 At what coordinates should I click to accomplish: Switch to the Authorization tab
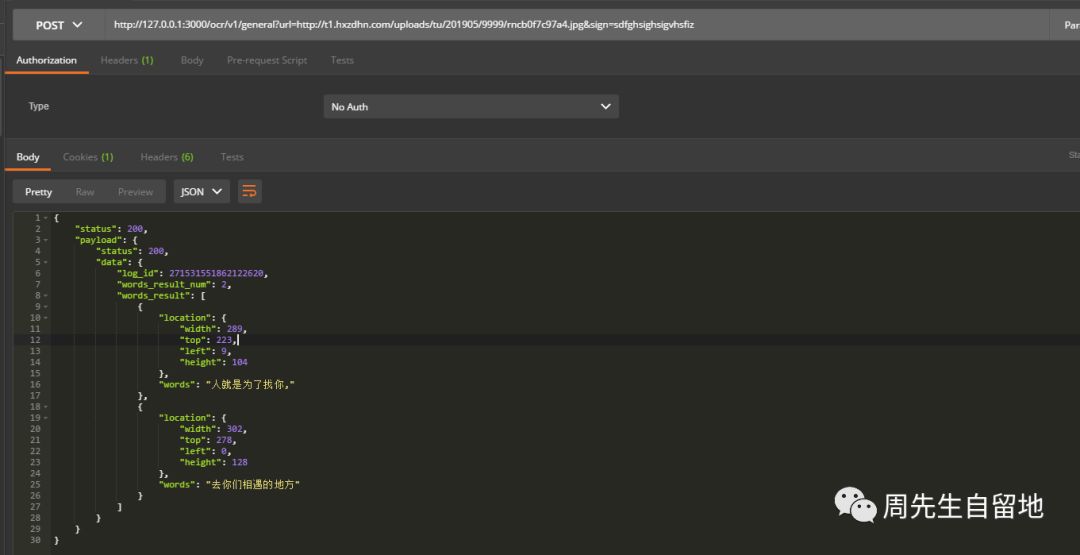[x=46, y=61]
